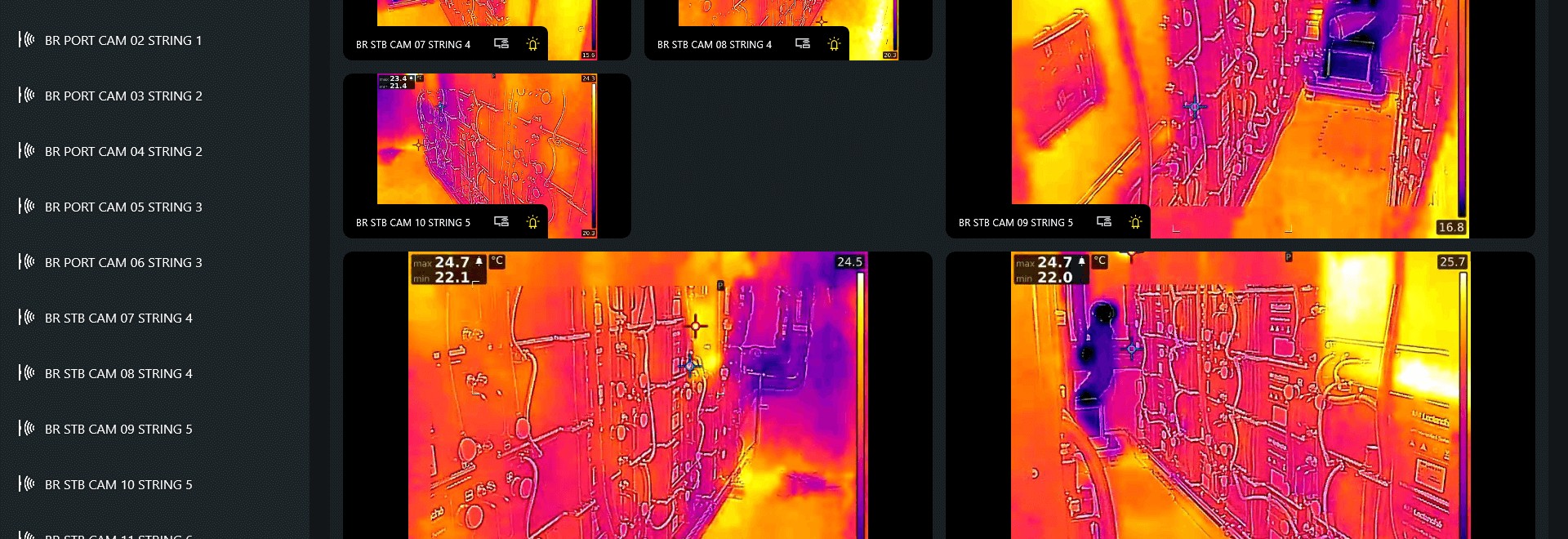Screen dimensions: 1568x539
Task: Select BR PORT CAM 02 STRING 1
Action: (x=122, y=40)
